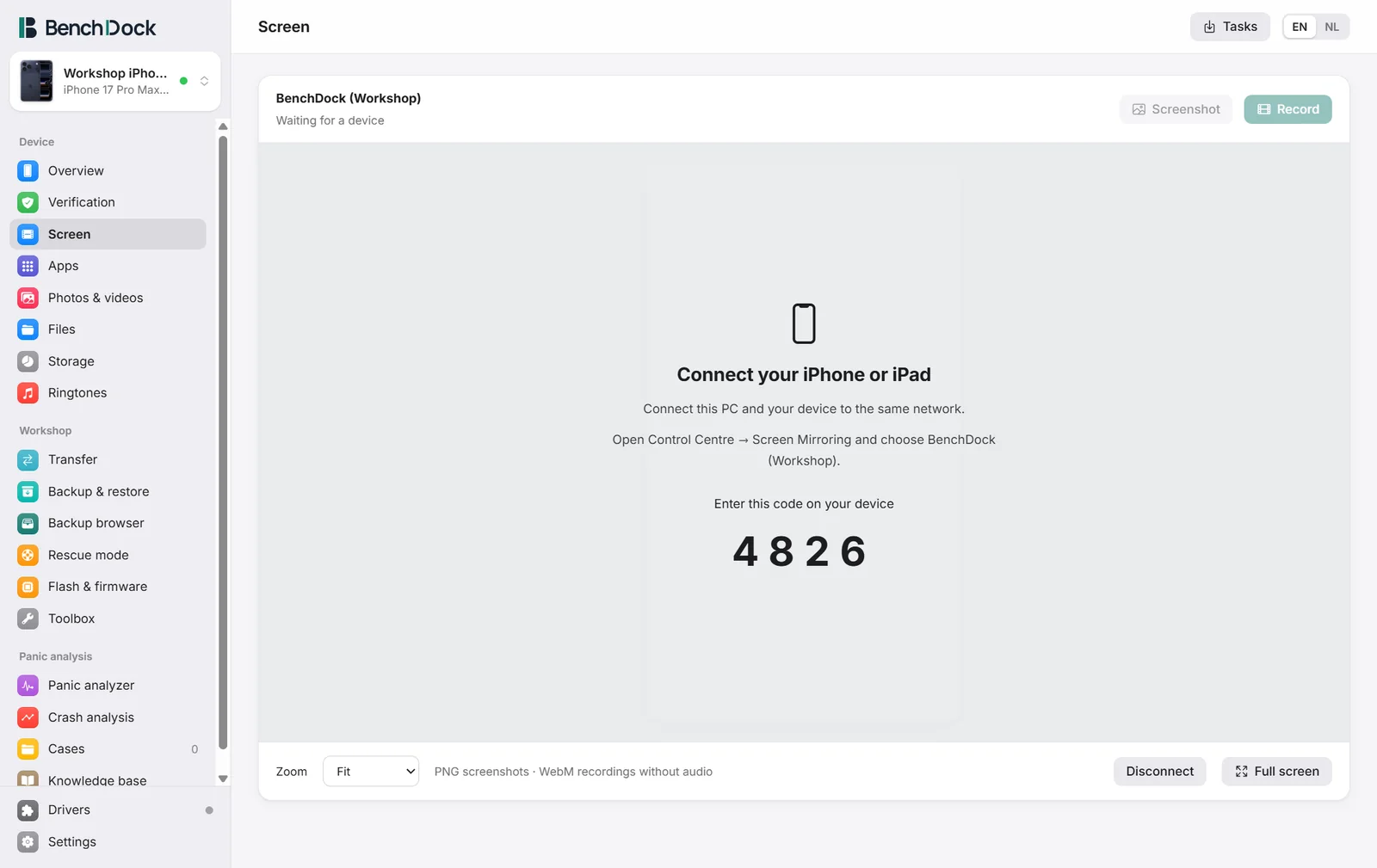Screen dimensions: 1377x868
Task: Switch language to NL
Action: [1332, 27]
